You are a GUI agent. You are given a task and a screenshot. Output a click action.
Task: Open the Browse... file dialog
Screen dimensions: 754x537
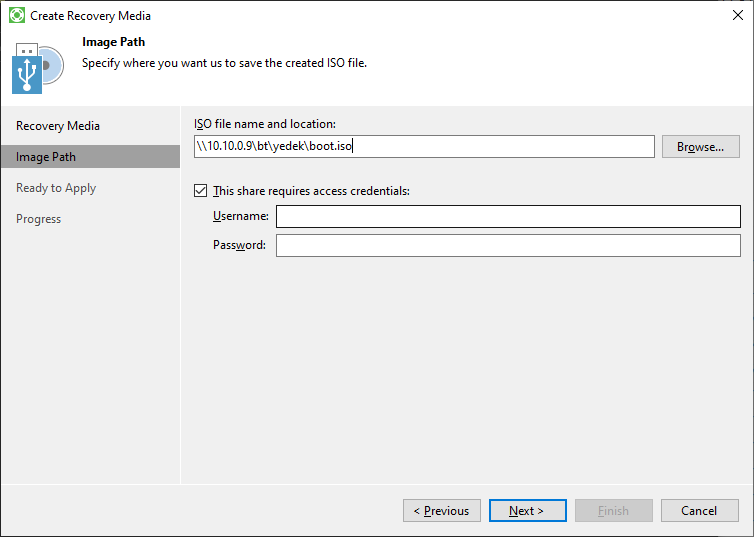click(x=701, y=147)
